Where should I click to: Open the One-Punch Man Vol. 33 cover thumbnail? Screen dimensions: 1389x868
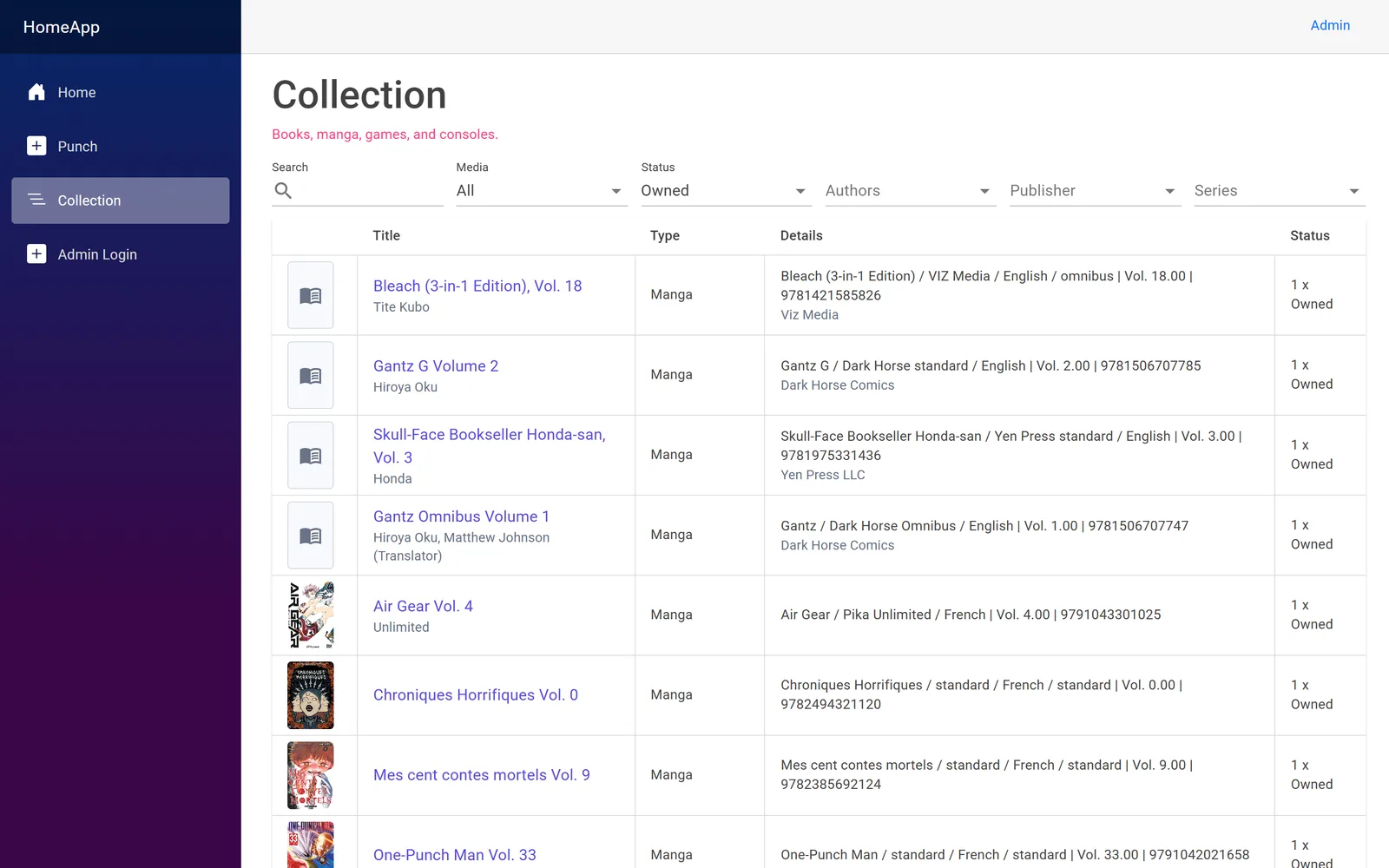click(311, 845)
